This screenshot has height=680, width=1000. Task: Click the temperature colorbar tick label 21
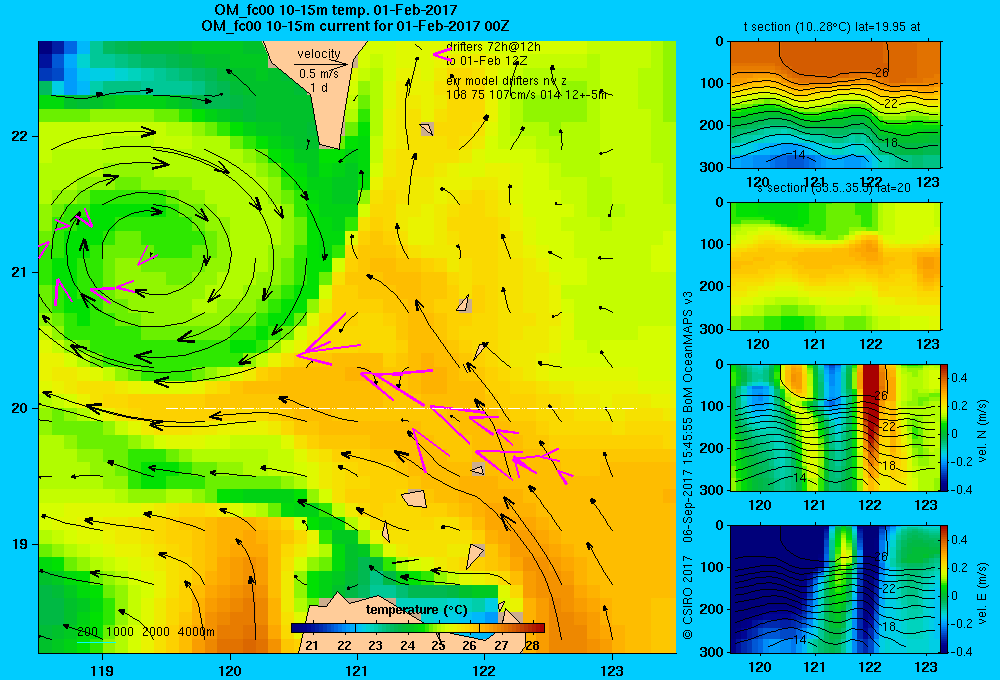click(x=312, y=646)
